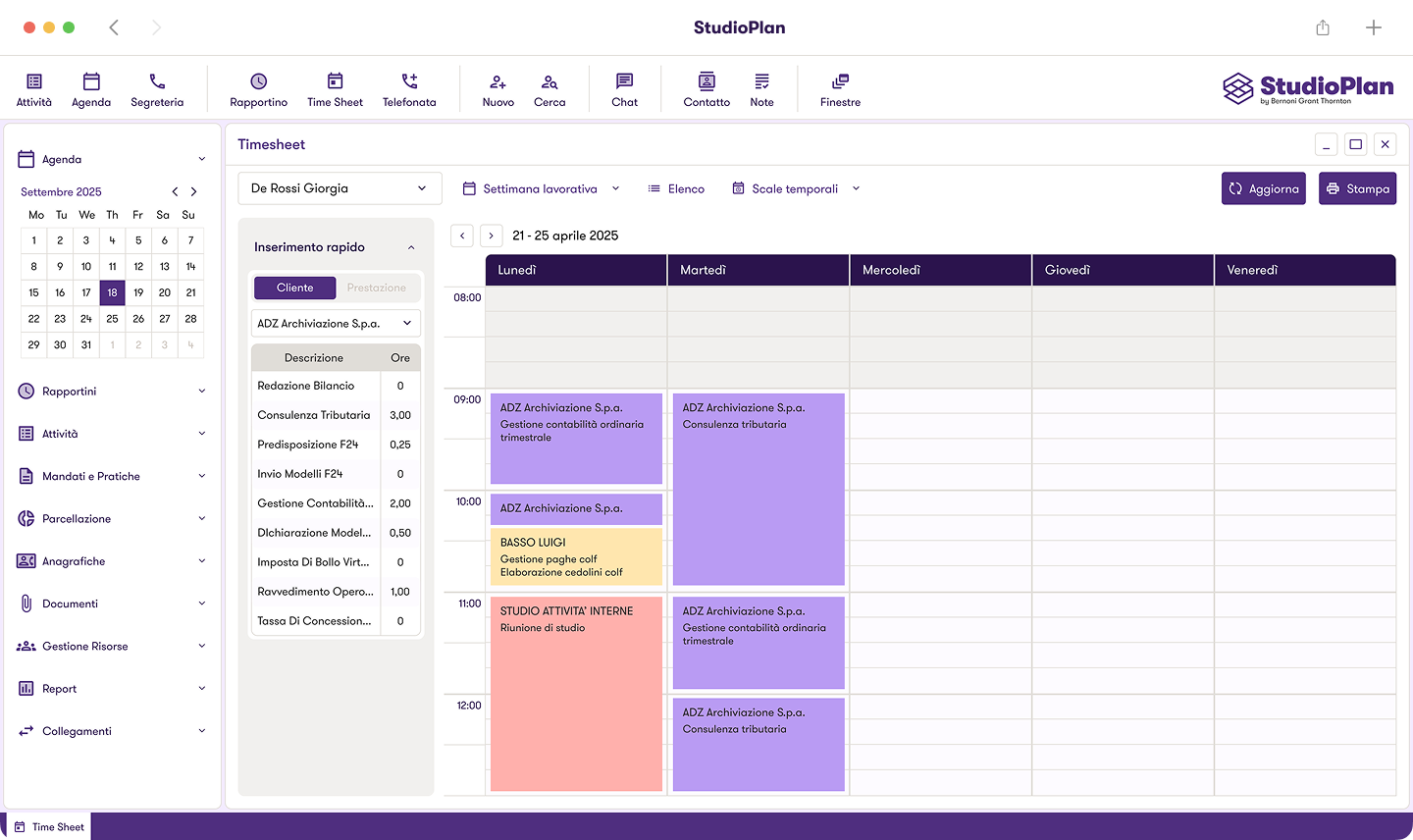The height and width of the screenshot is (840, 1413).
Task: Expand the Rapportini sidebar section
Action: 113,391
